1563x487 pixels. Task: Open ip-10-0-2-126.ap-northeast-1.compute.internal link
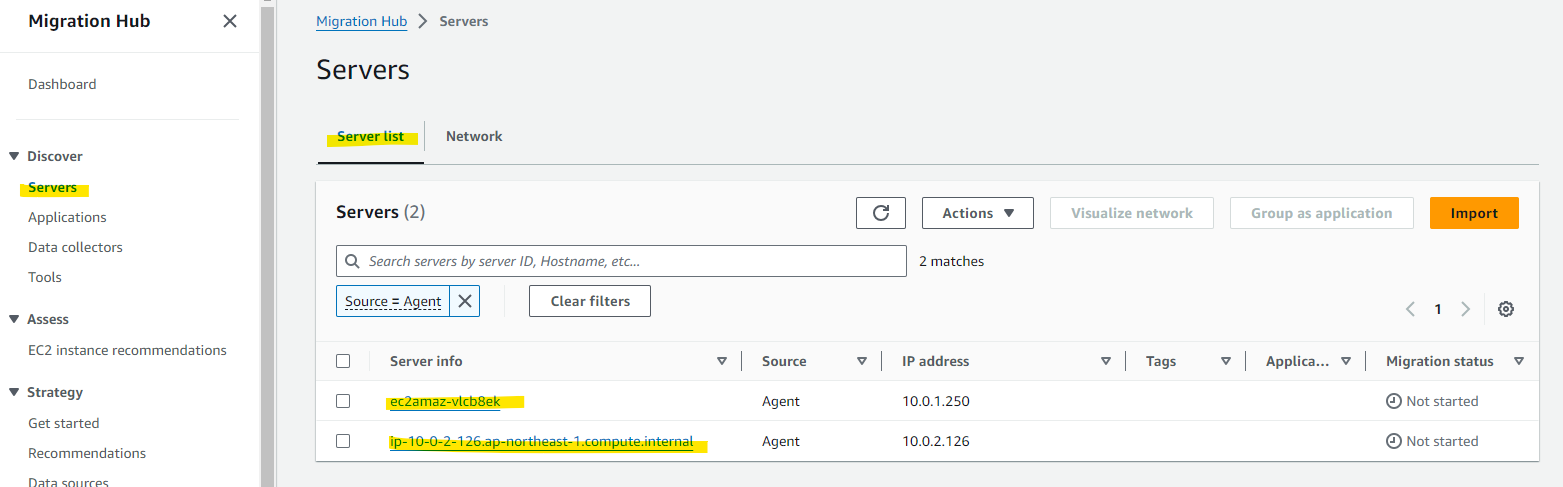[541, 441]
